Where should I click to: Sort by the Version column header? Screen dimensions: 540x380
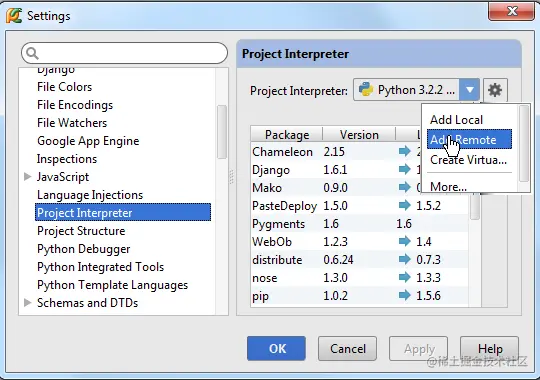tap(359, 135)
